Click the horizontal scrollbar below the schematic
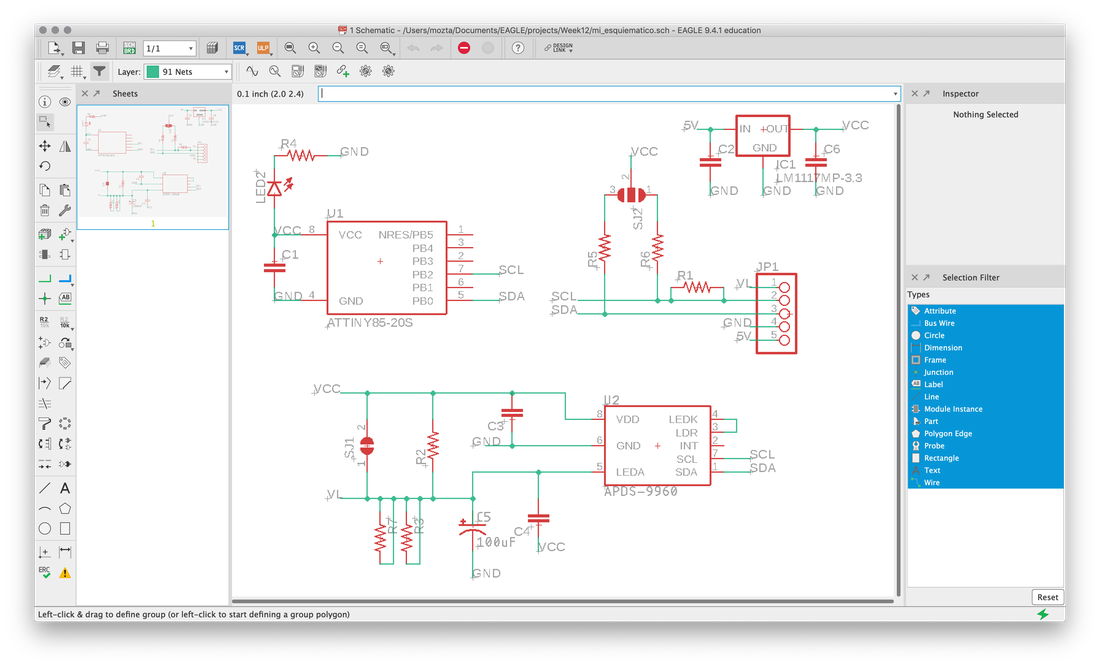This screenshot has height=667, width=1100. point(563,601)
